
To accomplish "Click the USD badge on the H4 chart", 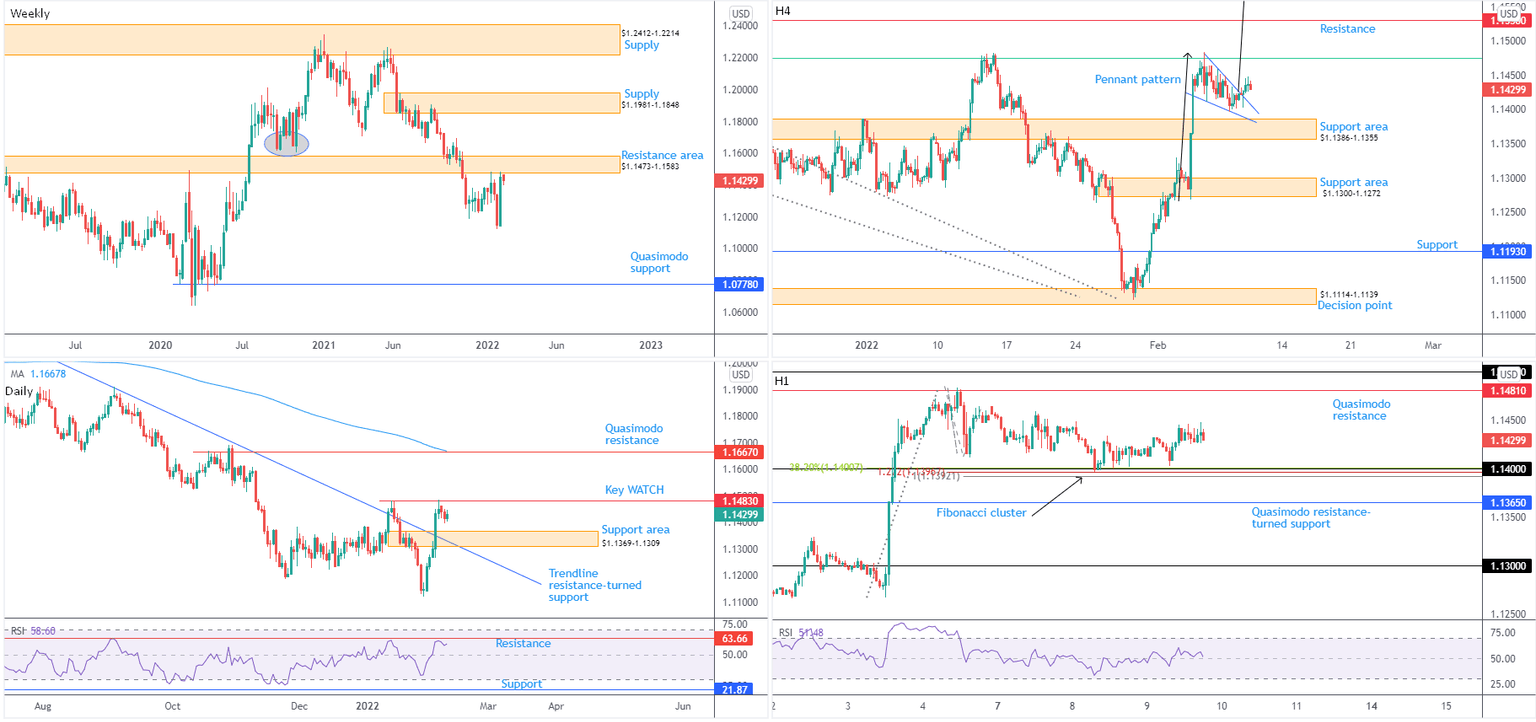I will tap(1509, 13).
